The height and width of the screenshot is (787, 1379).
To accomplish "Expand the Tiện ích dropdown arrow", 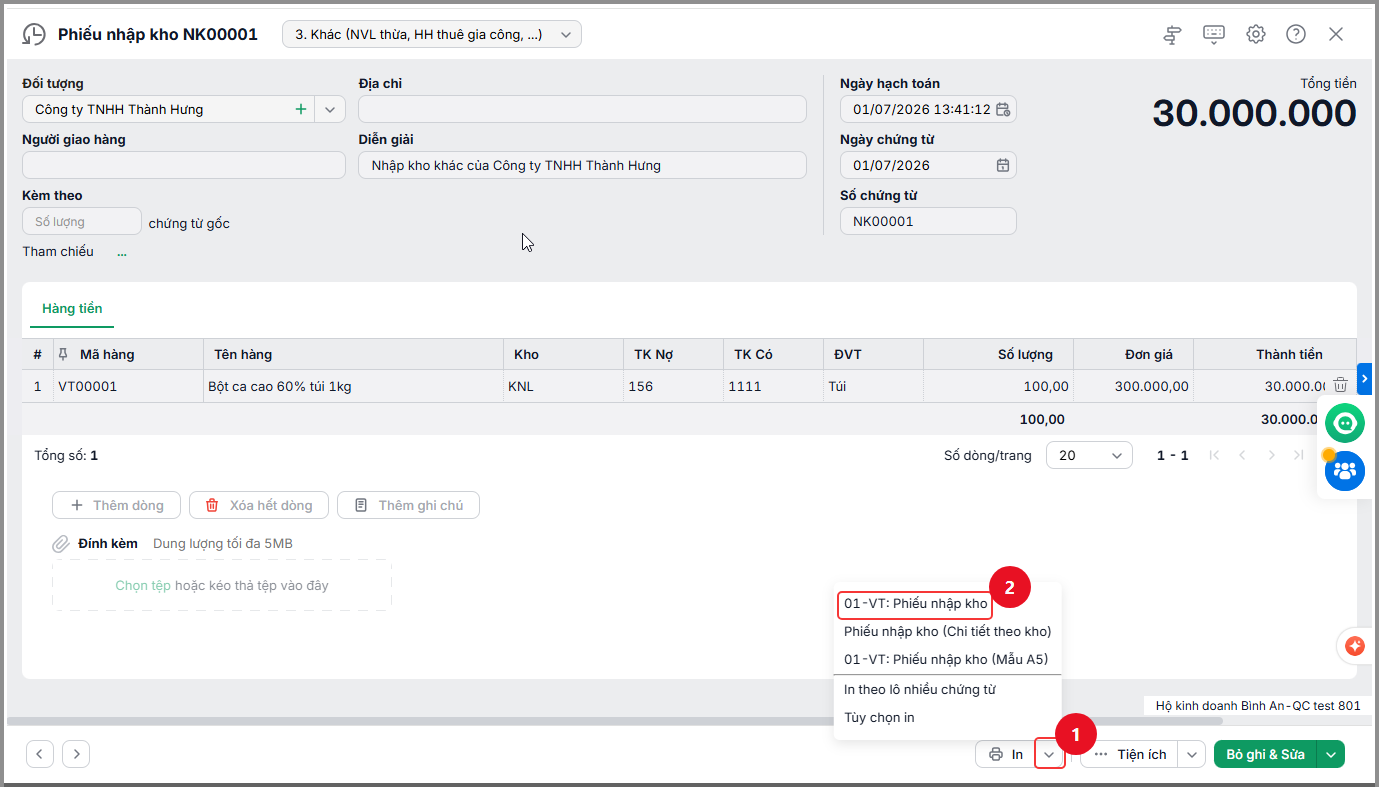I will 1191,754.
